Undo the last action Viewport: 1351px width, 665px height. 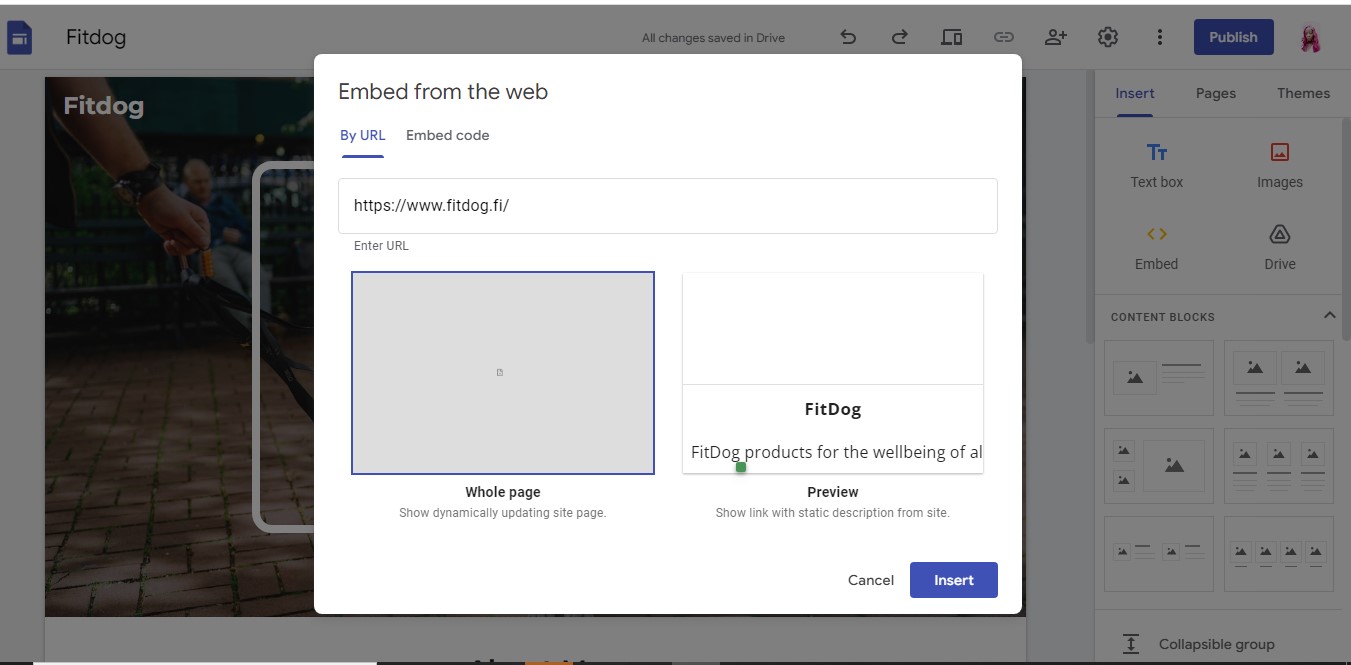(848, 38)
